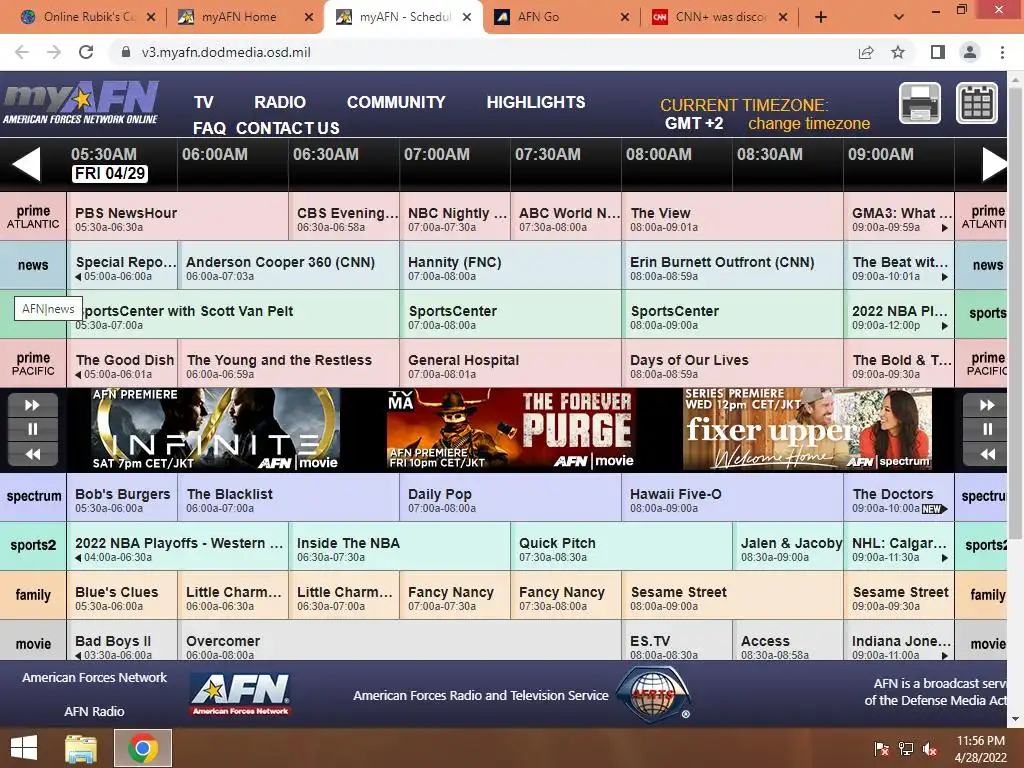Click FRI 04/29 date label
Image resolution: width=1024 pixels, height=768 pixels.
point(110,173)
